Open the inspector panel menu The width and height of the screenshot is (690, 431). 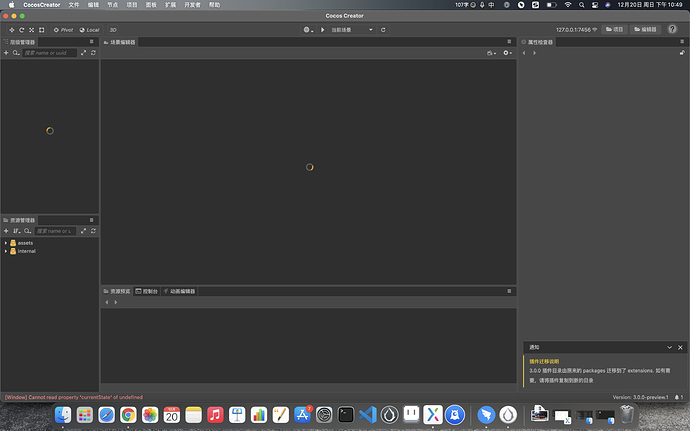click(x=682, y=41)
